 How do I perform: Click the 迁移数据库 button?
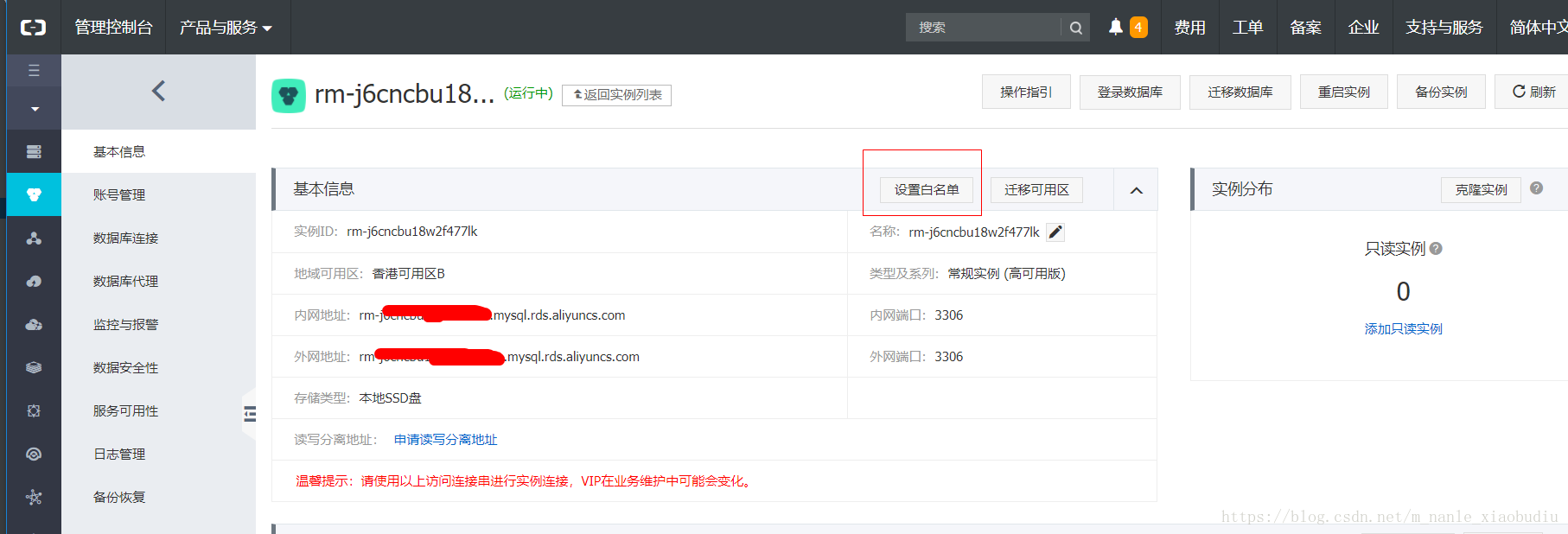(1240, 92)
